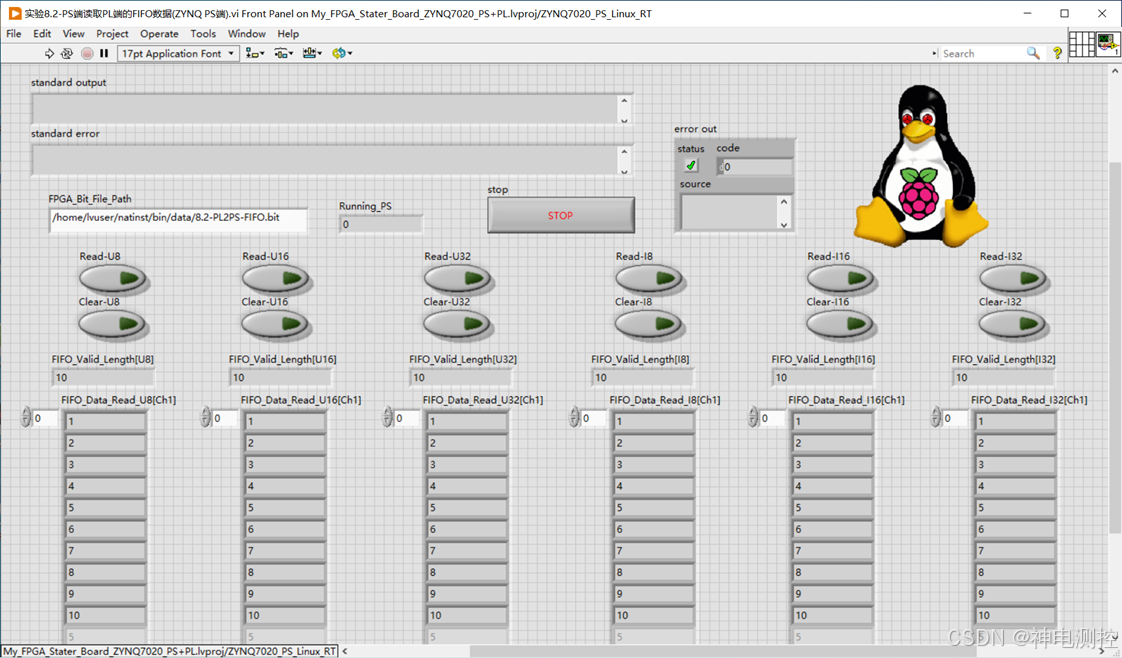1122x658 pixels.
Task: Open the Context Help question mark icon
Action: point(1057,53)
